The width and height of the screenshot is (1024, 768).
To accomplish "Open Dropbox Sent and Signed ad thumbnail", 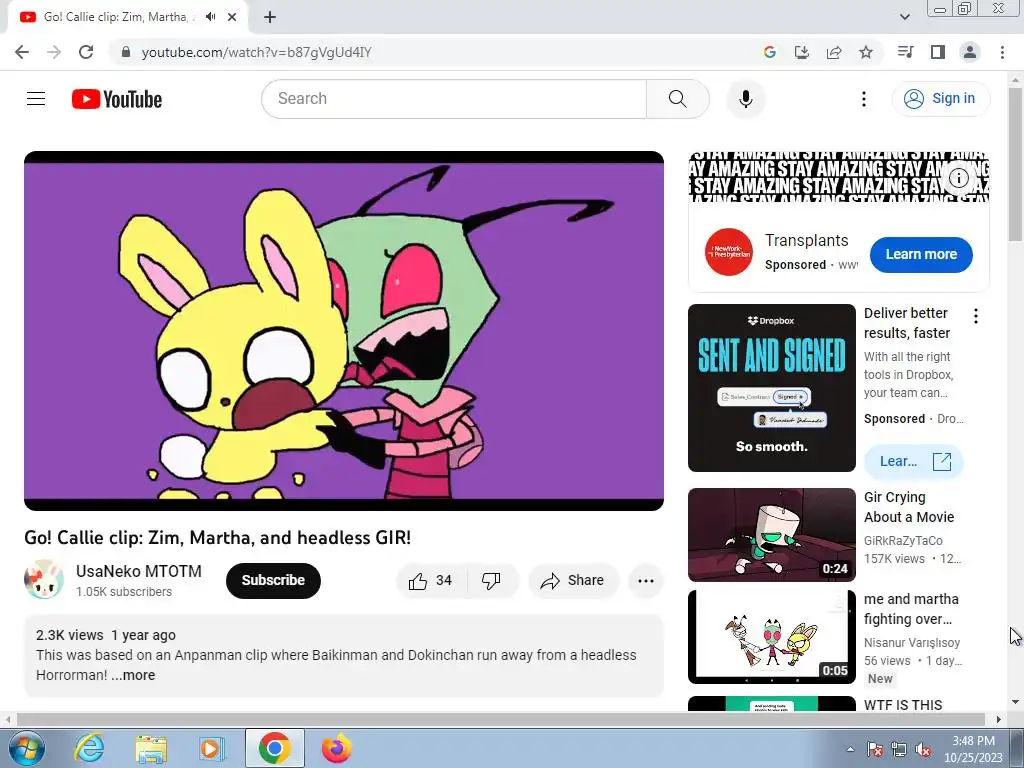I will click(x=771, y=388).
